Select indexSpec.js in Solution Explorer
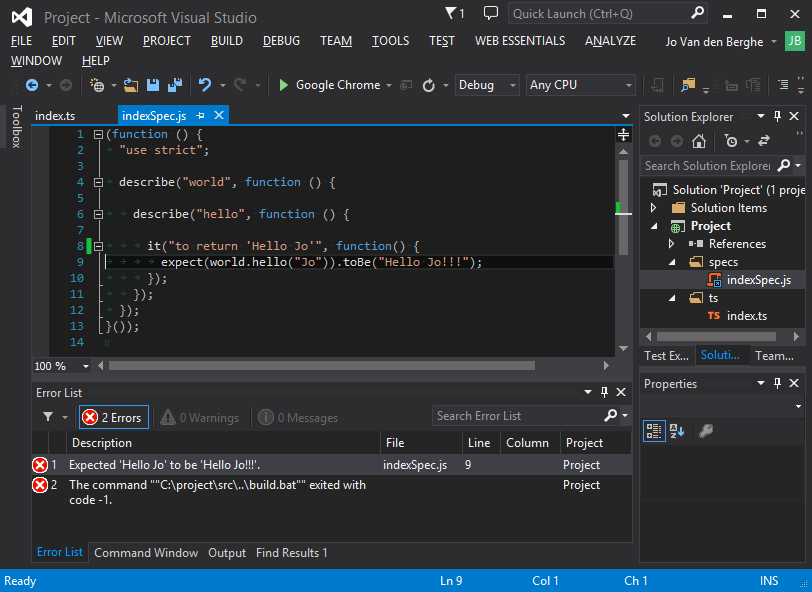Image resolution: width=812 pixels, height=592 pixels. [x=759, y=280]
